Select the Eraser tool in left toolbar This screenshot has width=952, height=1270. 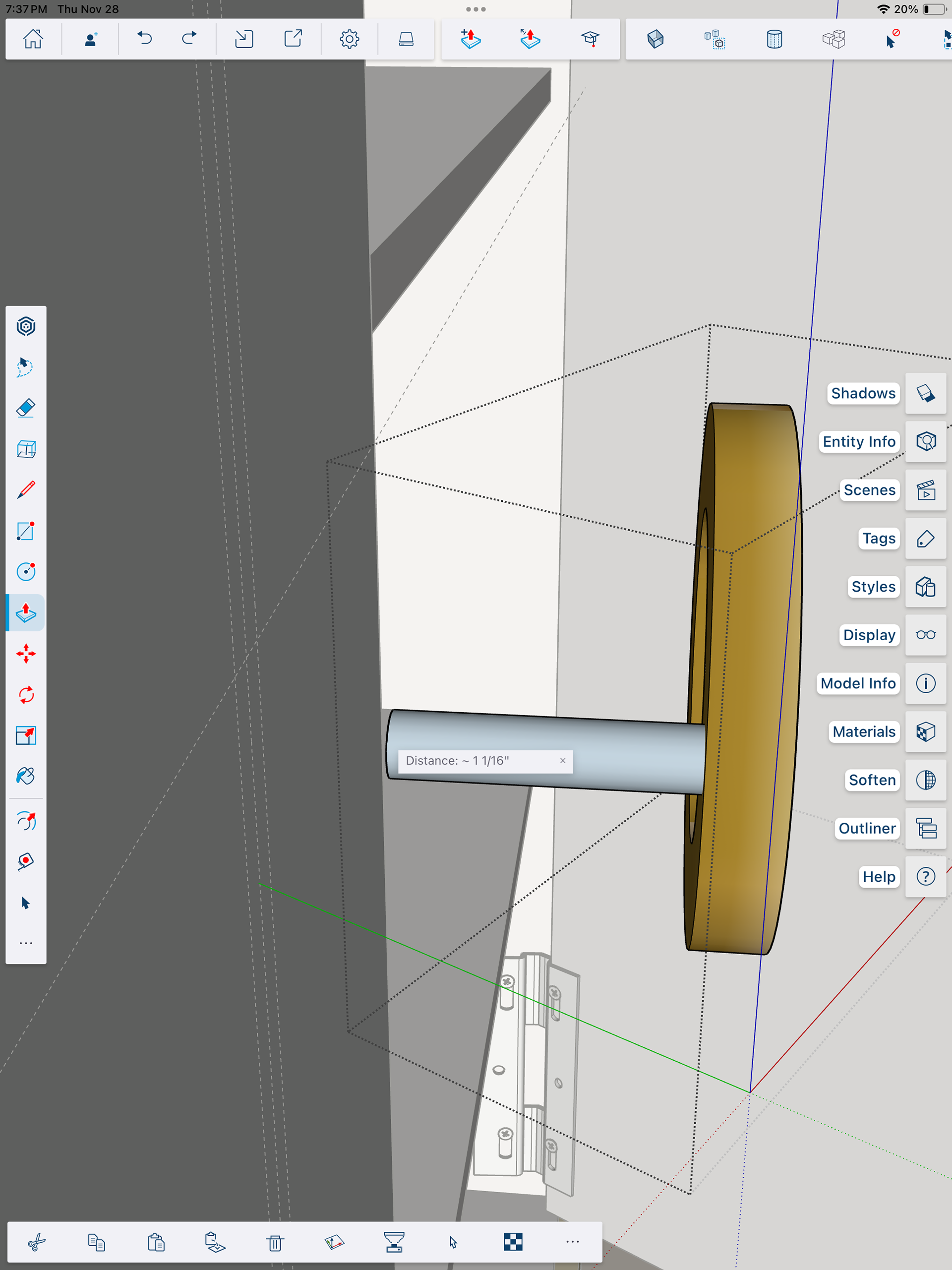click(26, 408)
